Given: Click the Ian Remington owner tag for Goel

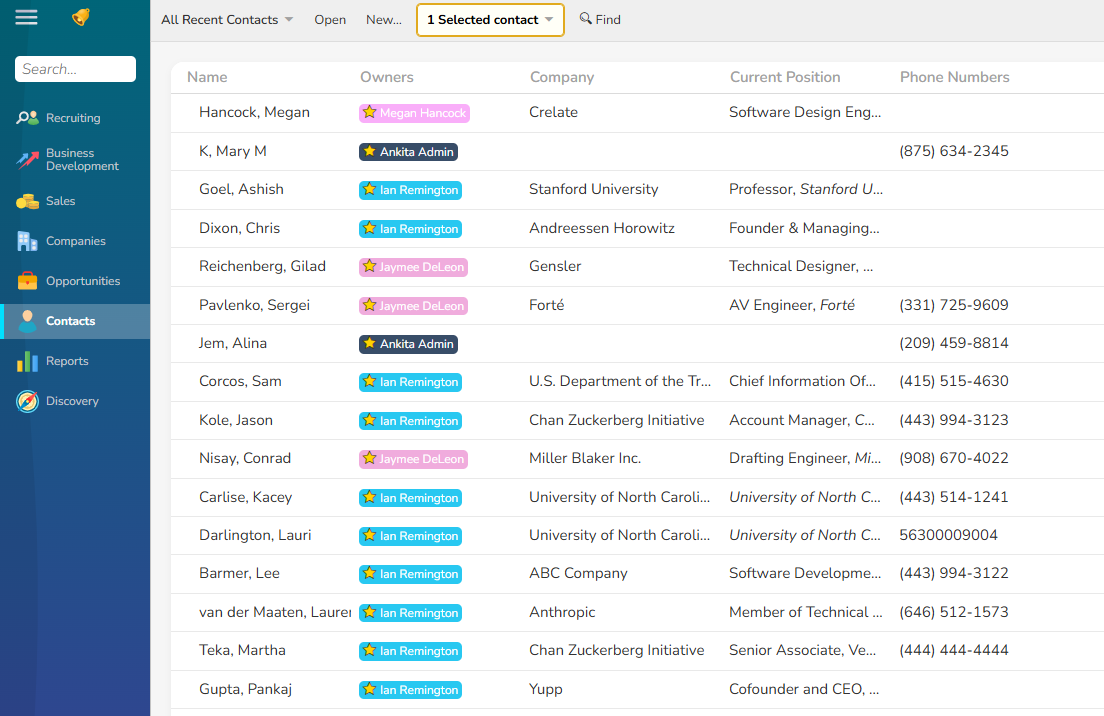Looking at the screenshot, I should pyautogui.click(x=410, y=190).
